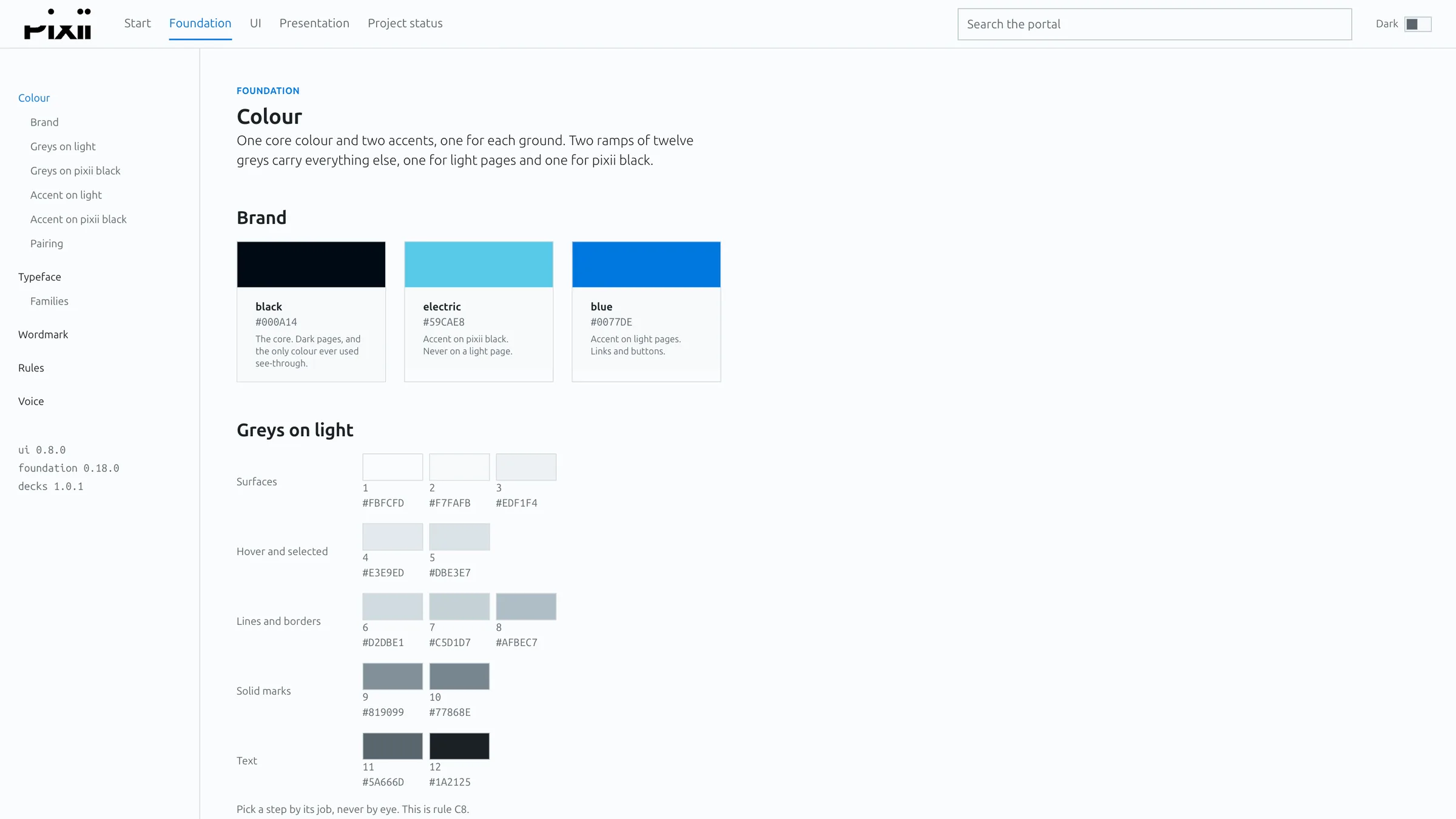Viewport: 1456px width, 819px height.
Task: Focus the Search the portal field
Action: 1154,24
